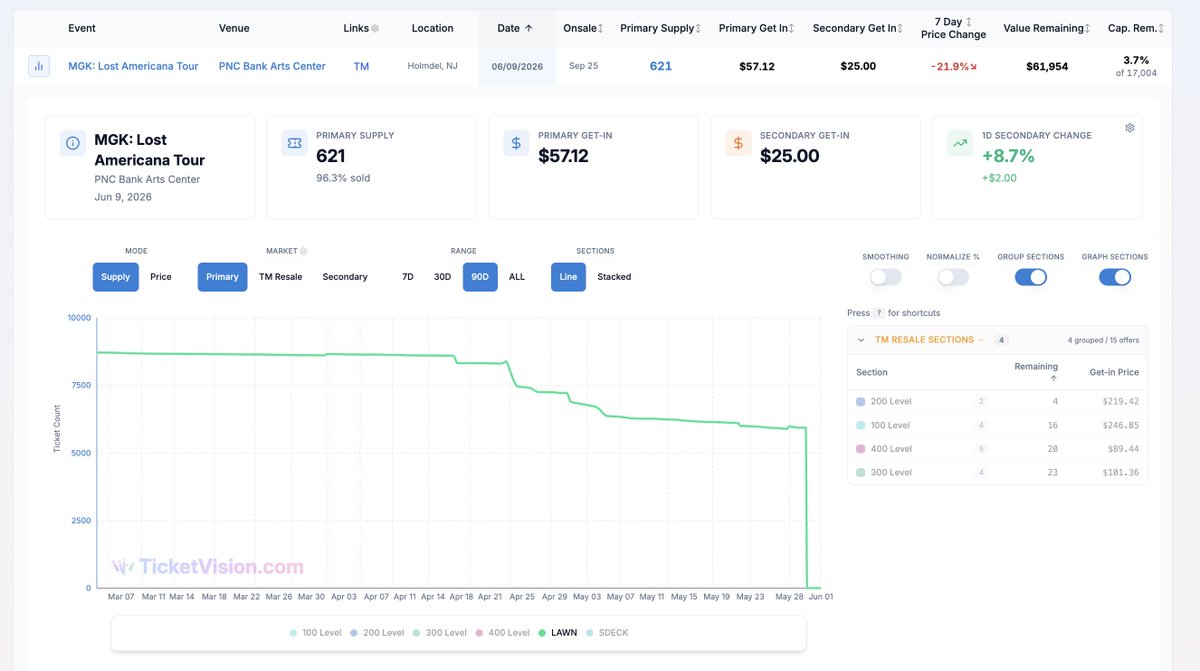Open TM Resale Sections dropdown arrow
The height and width of the screenshot is (671, 1200).
click(x=981, y=340)
